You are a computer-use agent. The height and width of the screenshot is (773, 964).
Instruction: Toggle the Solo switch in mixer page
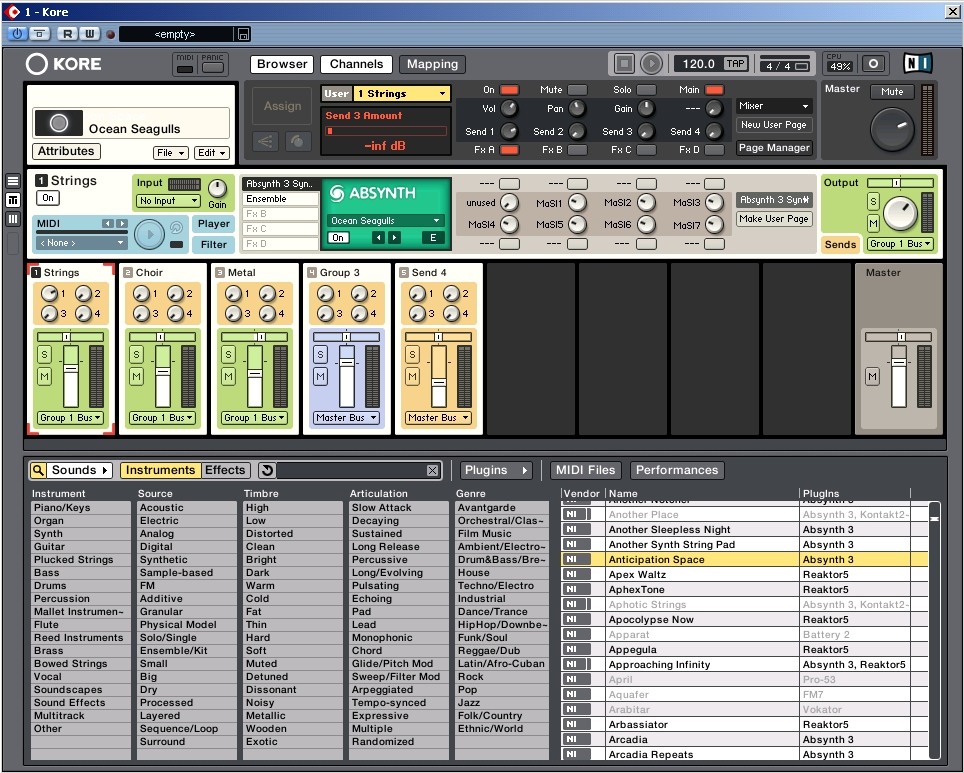(x=646, y=90)
